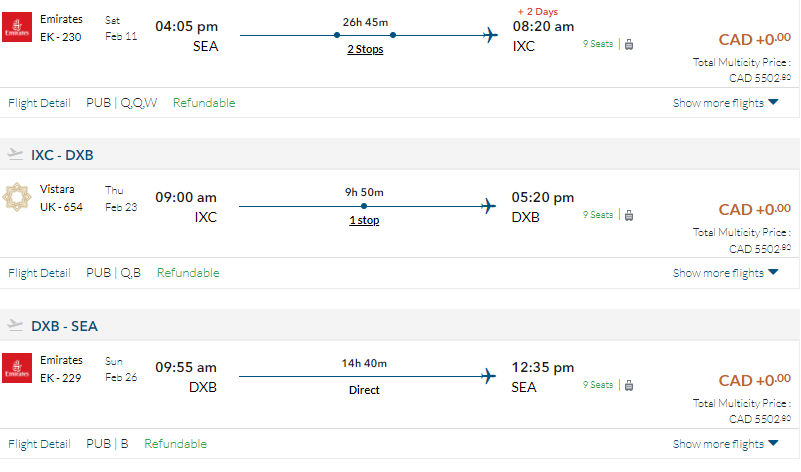This screenshot has height=472, width=801.
Task: Expand Show more flights for IXC-DXB
Action: click(725, 273)
